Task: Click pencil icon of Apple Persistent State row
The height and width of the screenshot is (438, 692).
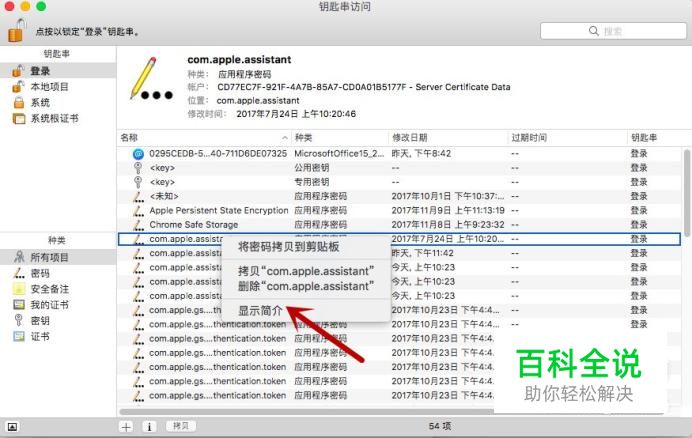Action: [139, 210]
